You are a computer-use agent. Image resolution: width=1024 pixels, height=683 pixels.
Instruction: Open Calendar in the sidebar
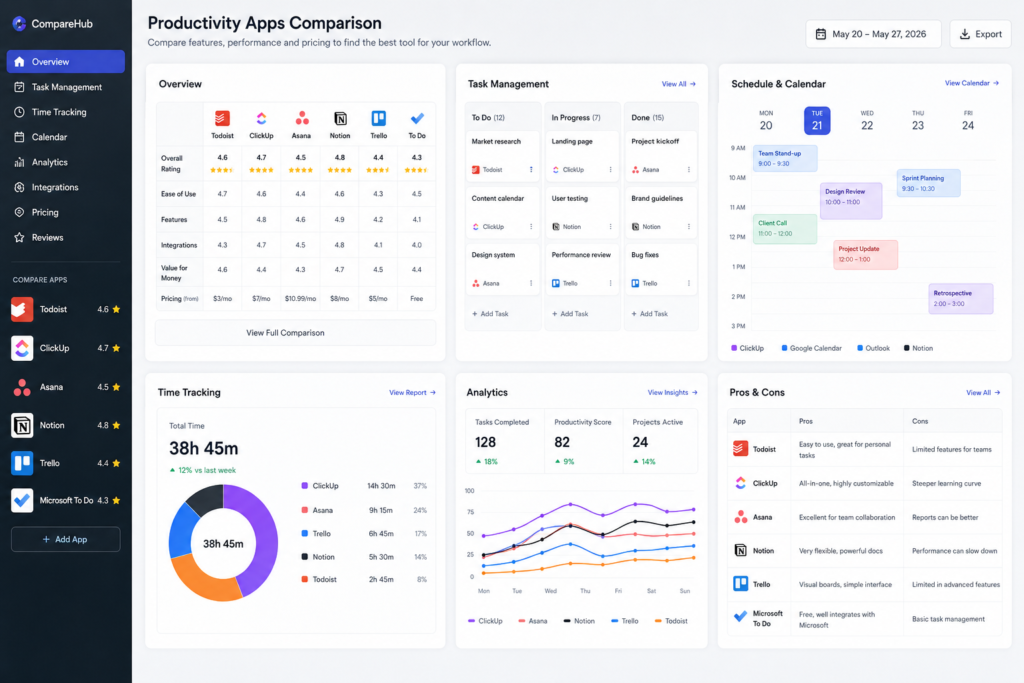coord(65,137)
